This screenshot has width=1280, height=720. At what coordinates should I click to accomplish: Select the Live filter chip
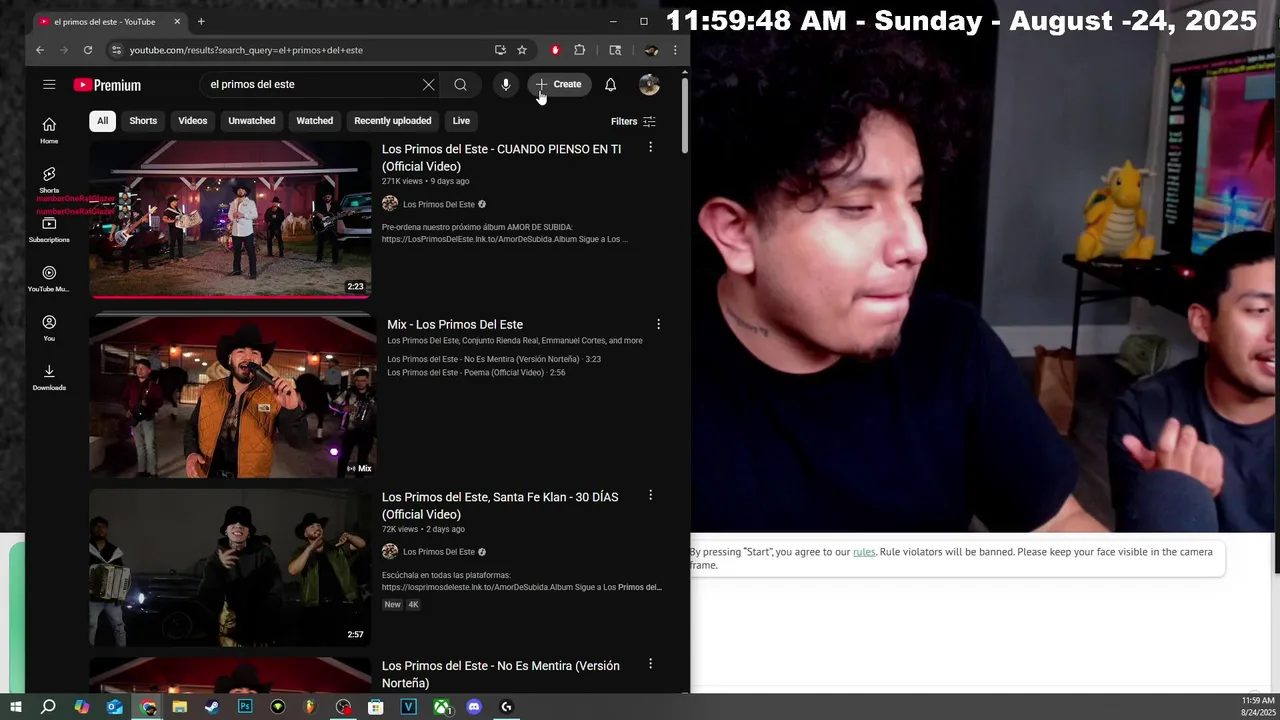tap(461, 121)
